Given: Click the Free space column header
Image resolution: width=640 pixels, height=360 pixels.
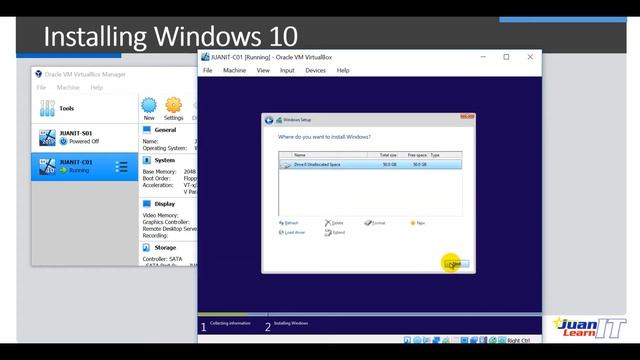Looking at the screenshot, I should [417, 155].
